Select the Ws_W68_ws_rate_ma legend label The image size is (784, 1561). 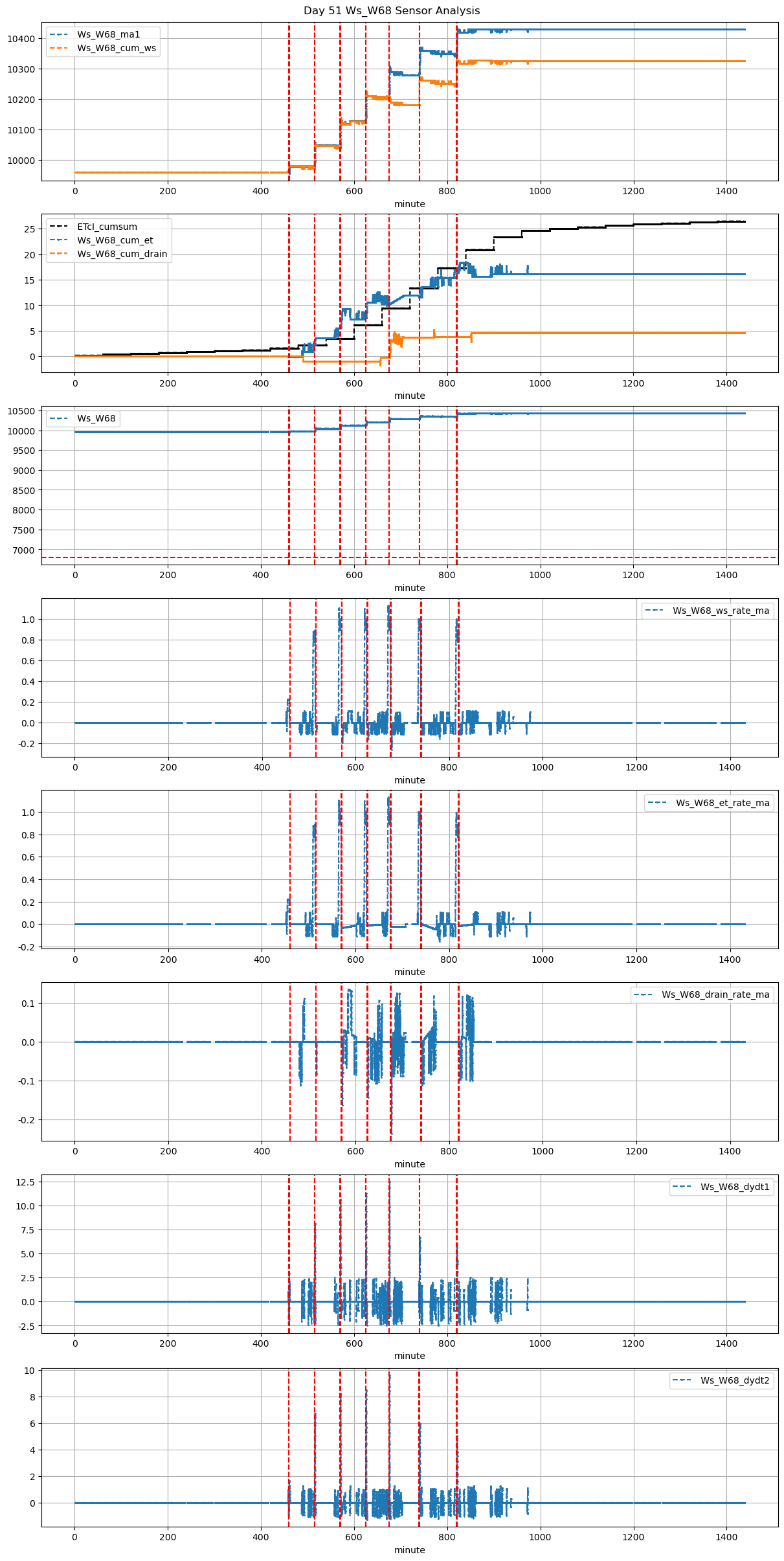pyautogui.click(x=721, y=611)
